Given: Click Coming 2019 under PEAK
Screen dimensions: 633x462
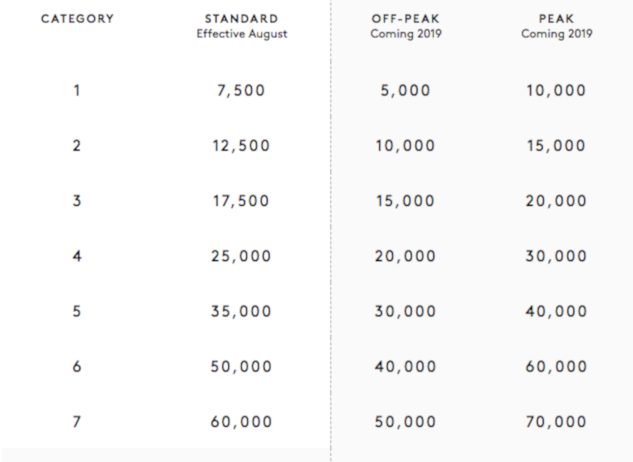Looking at the screenshot, I should pyautogui.click(x=556, y=34).
